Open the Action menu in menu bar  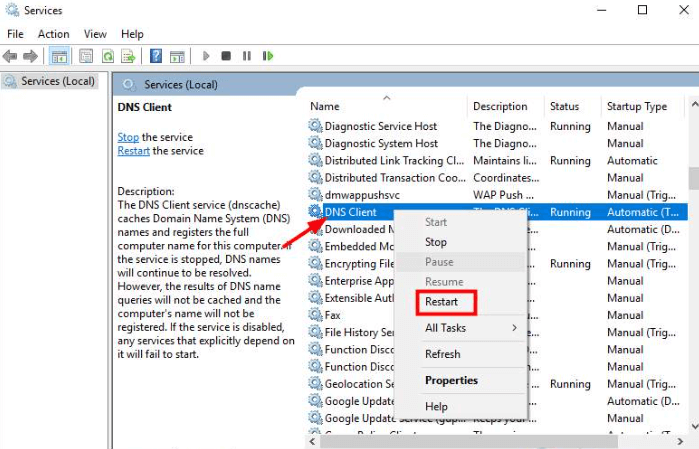pos(54,34)
